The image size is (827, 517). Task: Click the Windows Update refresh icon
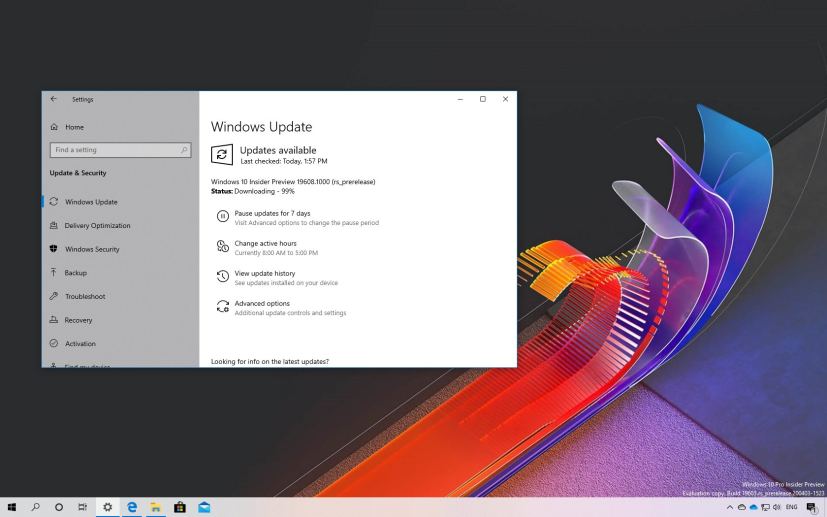(222, 155)
